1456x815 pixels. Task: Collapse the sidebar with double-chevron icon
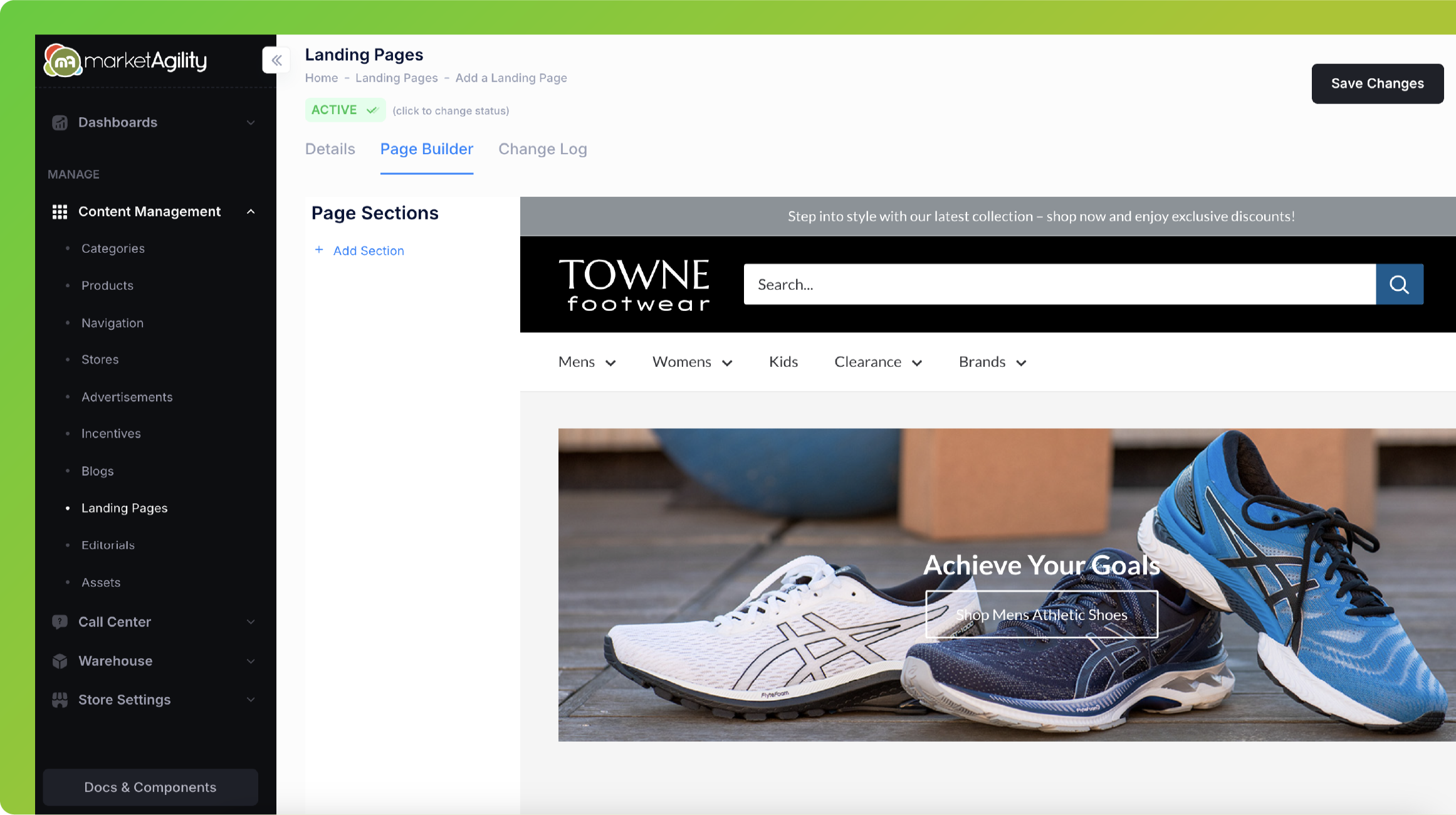276,60
